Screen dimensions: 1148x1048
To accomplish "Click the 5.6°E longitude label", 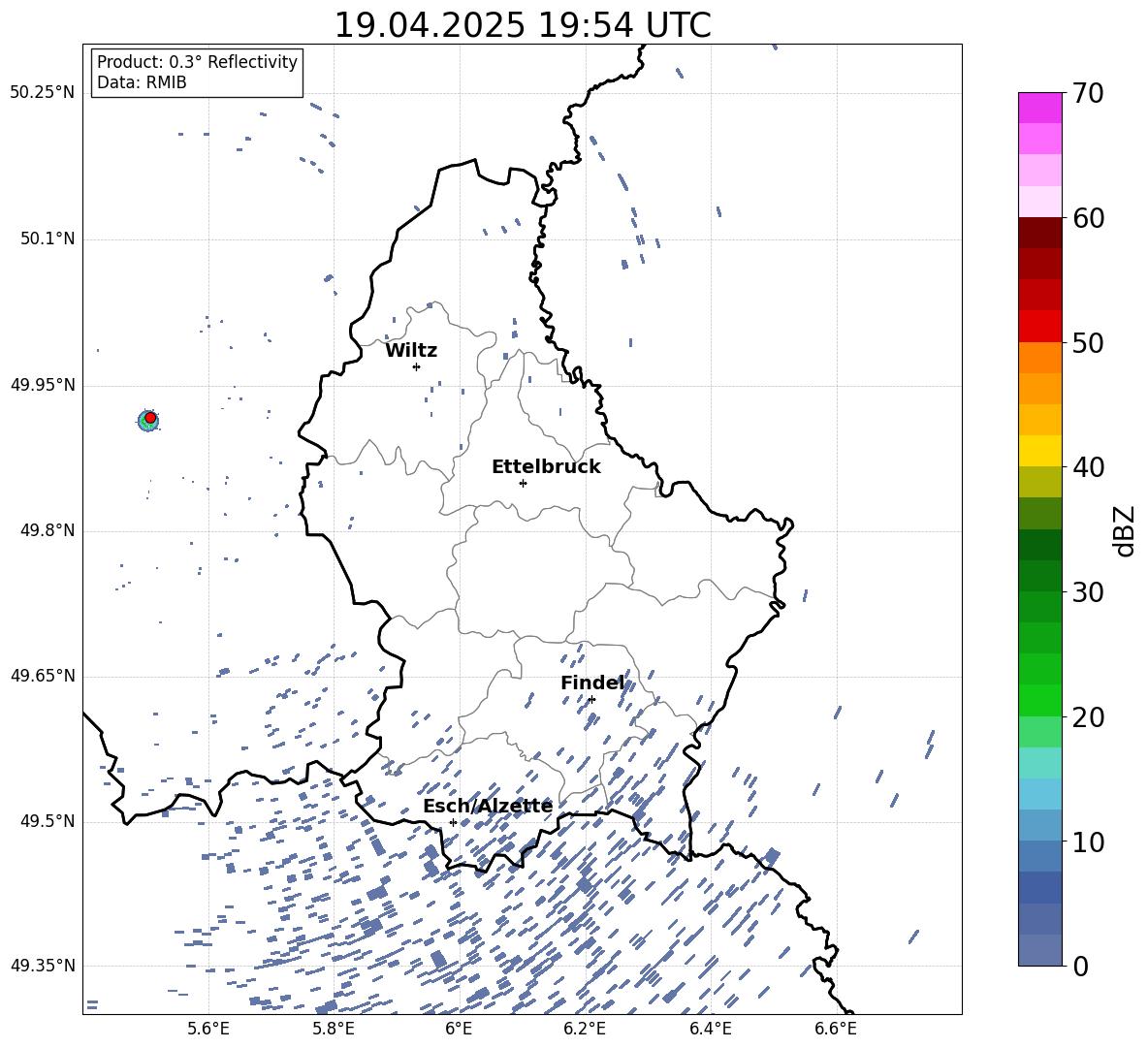I will (208, 1030).
